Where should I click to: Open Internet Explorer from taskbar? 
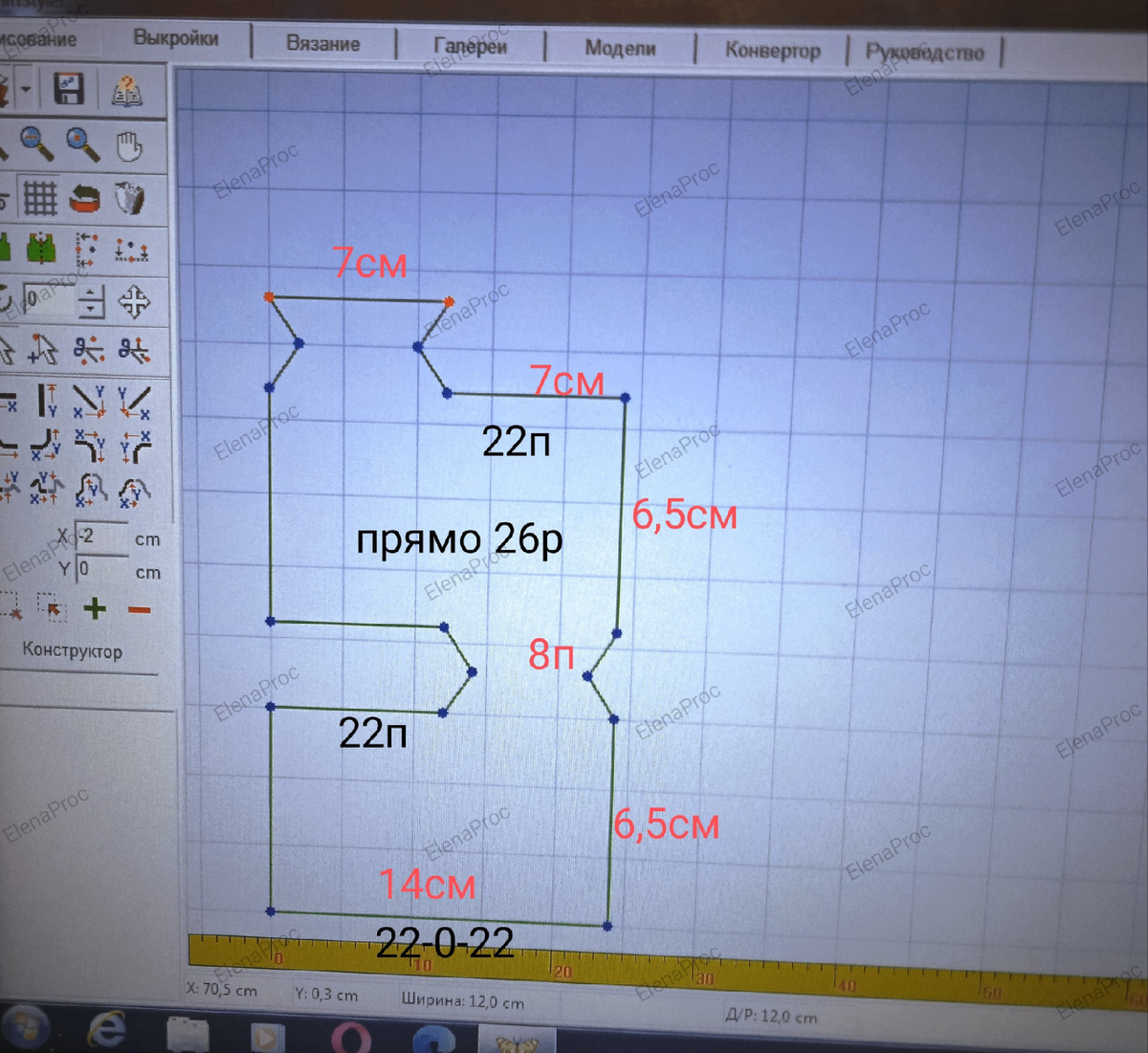(107, 1031)
